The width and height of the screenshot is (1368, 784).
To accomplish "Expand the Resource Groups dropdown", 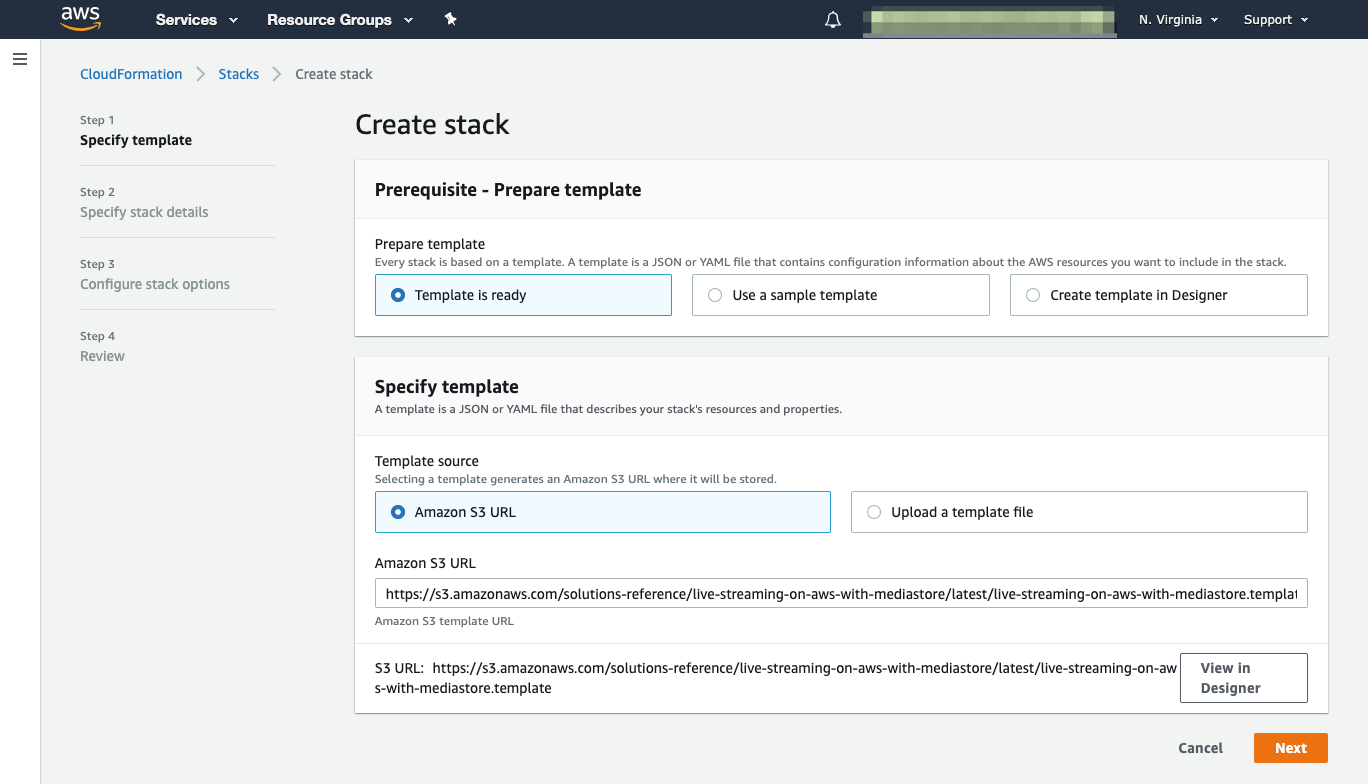I will tap(340, 20).
